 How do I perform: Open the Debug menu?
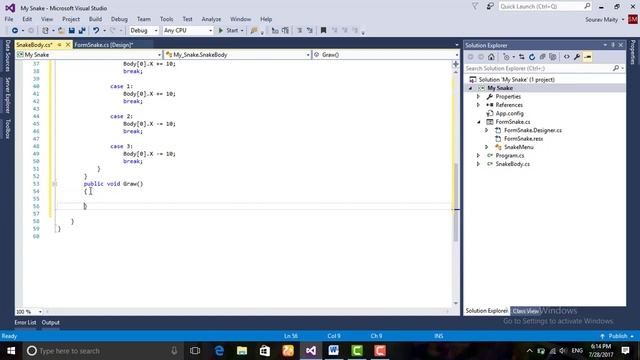click(x=119, y=19)
